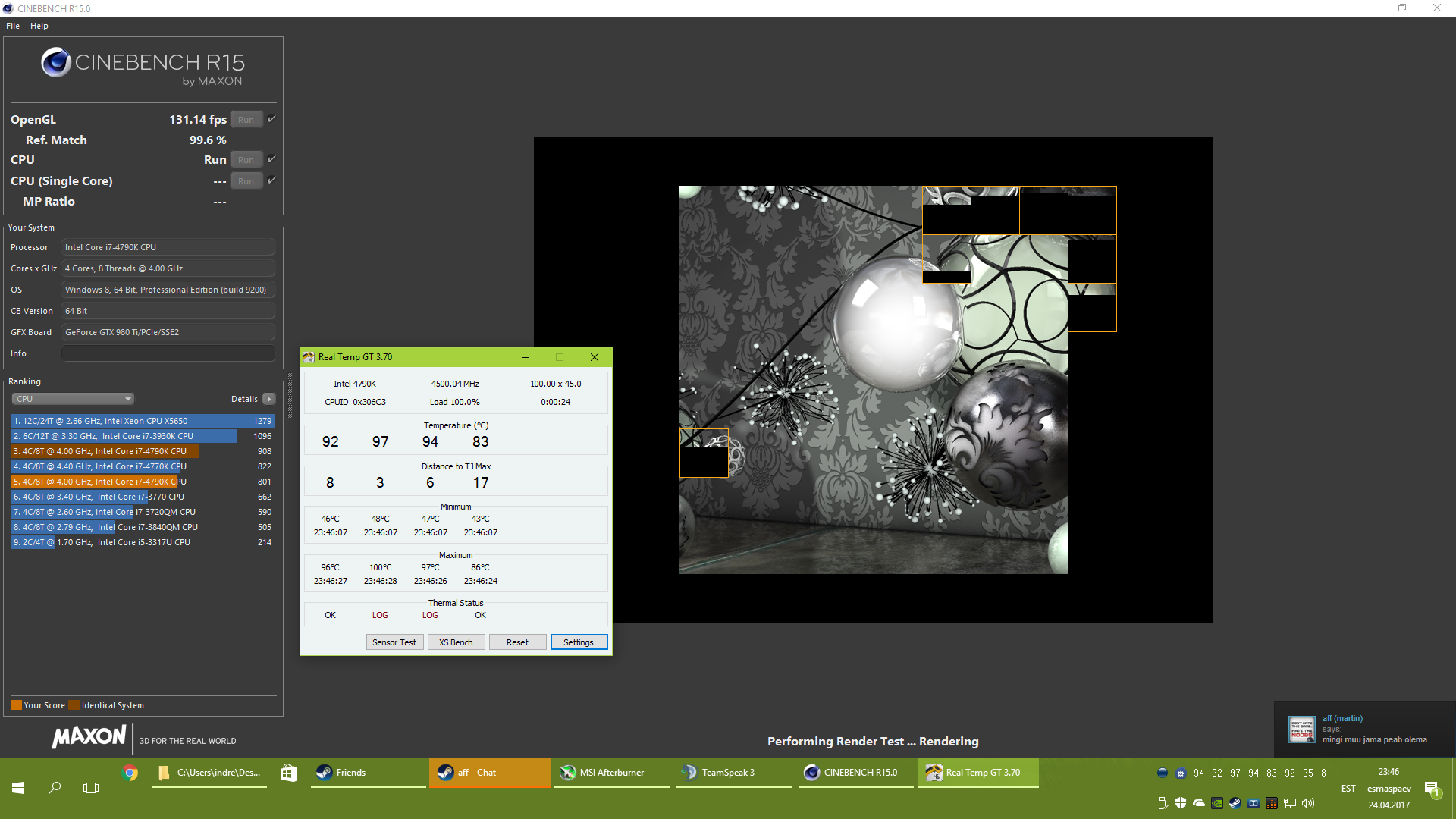Open the Steam tray icon
The width and height of the screenshot is (1456, 819).
pos(1235,803)
